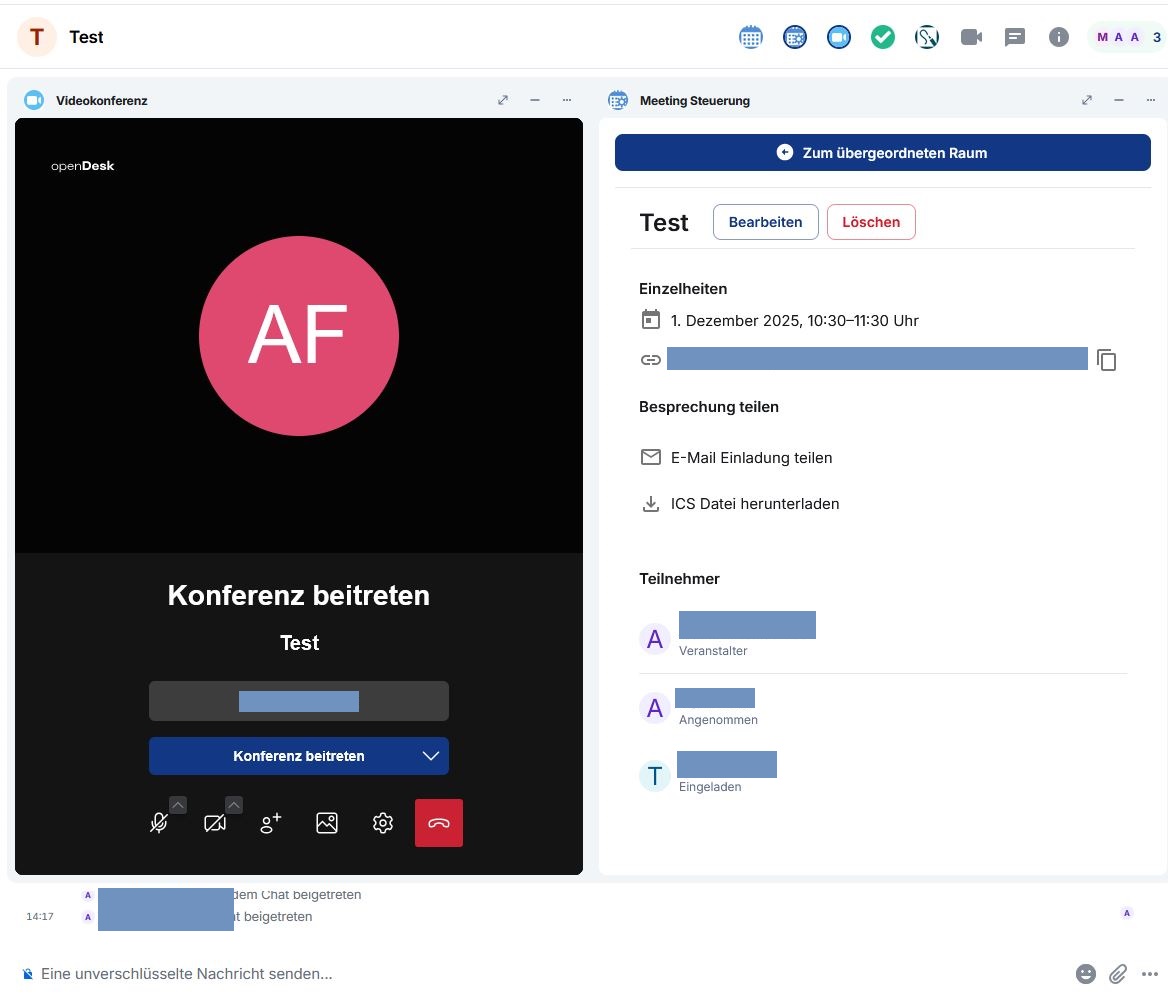Click the invite participants icon

270,823
